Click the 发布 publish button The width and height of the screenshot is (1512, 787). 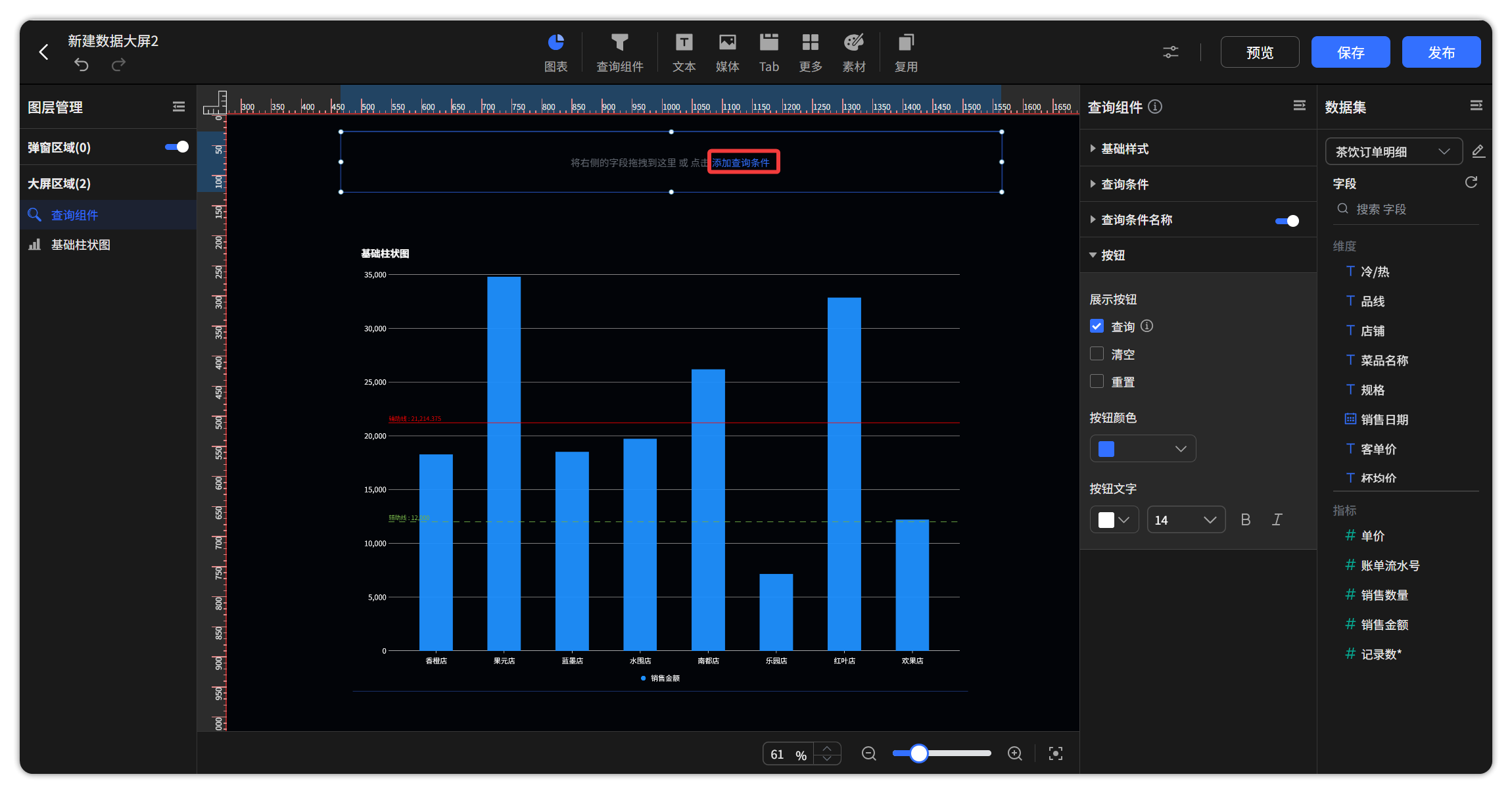pos(1441,52)
